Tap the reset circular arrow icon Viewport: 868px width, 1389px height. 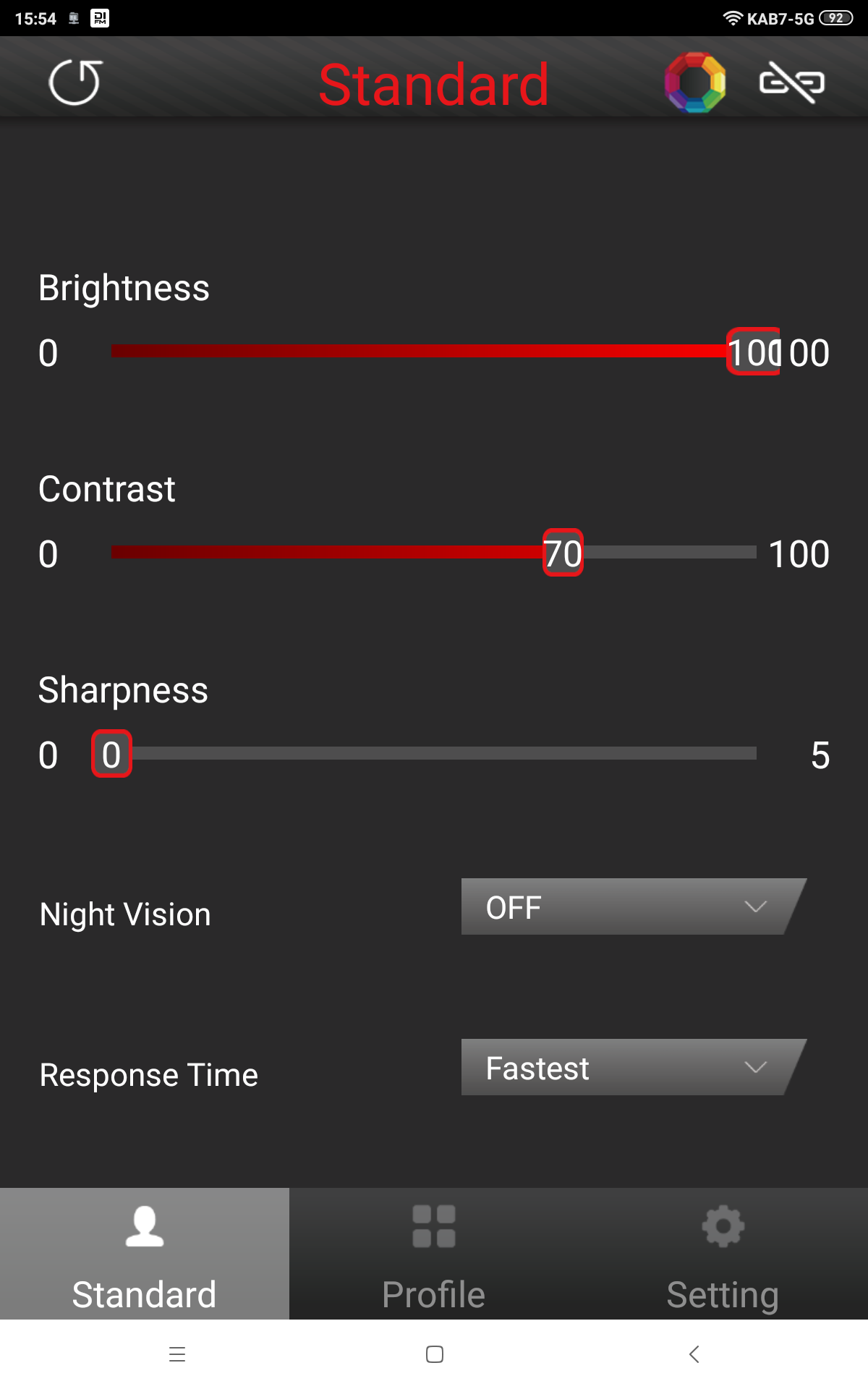click(75, 82)
